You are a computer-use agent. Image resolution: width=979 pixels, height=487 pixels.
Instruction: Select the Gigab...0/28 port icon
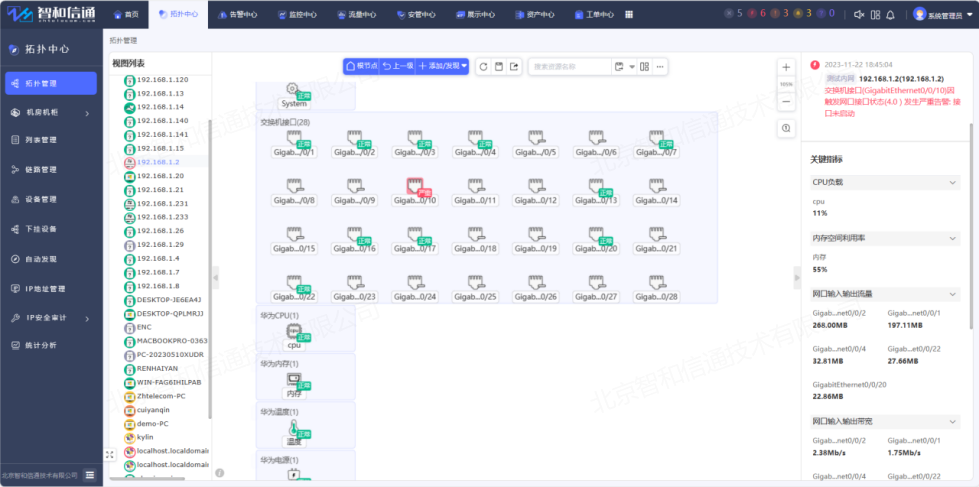click(656, 283)
